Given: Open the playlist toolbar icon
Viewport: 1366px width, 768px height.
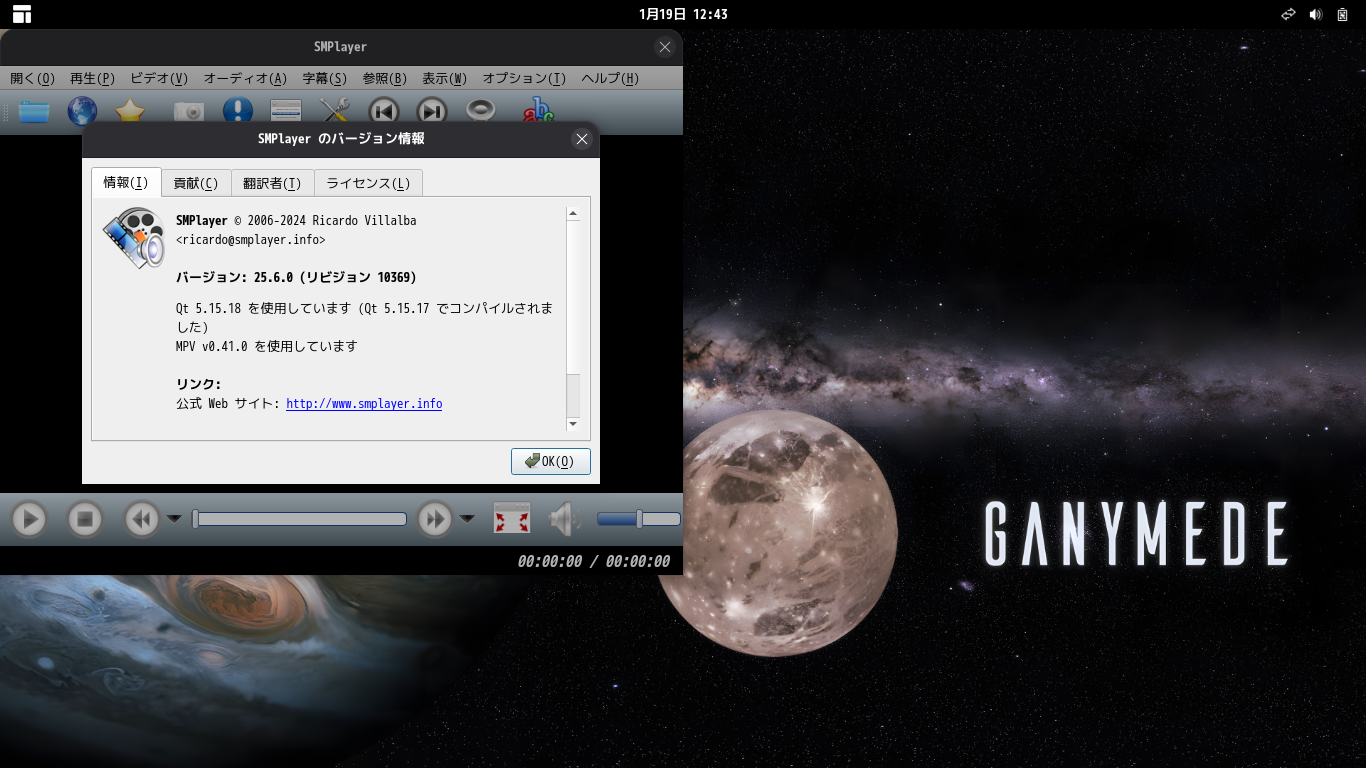Looking at the screenshot, I should [286, 111].
